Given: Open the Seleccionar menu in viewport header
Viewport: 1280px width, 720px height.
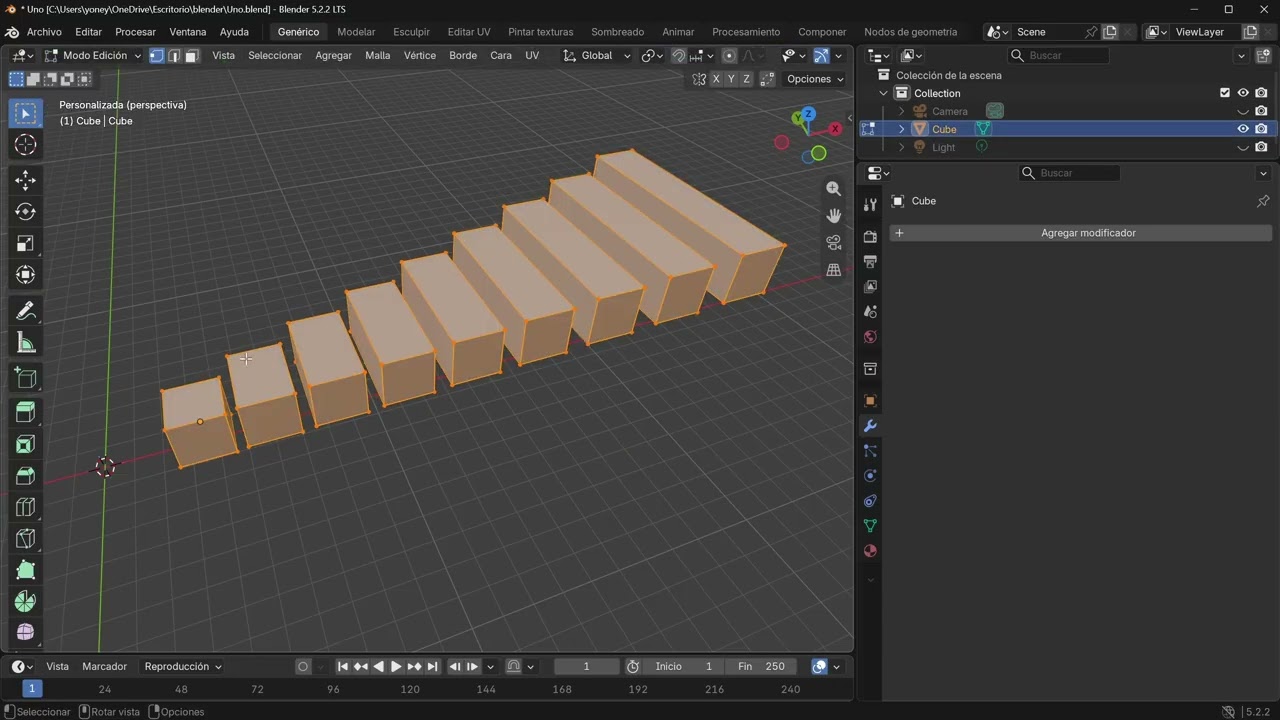Looking at the screenshot, I should 275,56.
